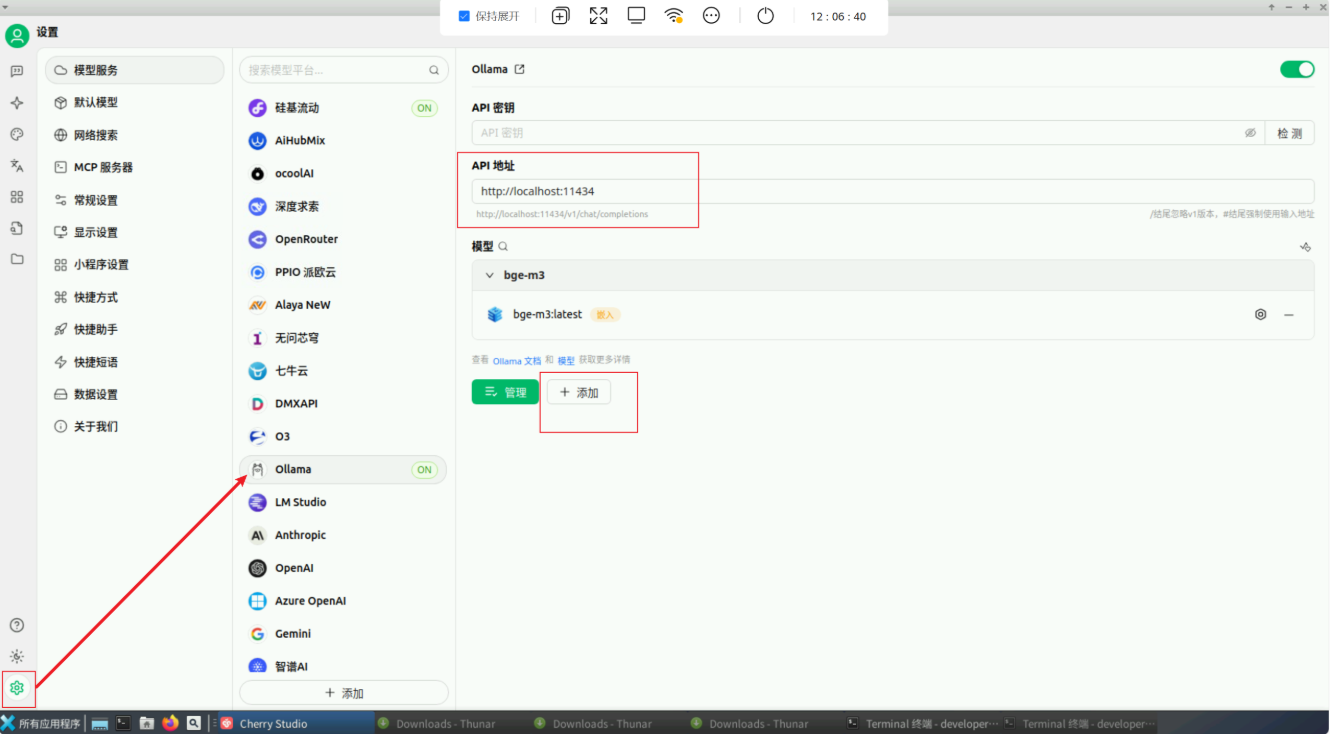The image size is (1330, 734).
Task: Open the settings gear sidebar icon
Action: coord(17,688)
